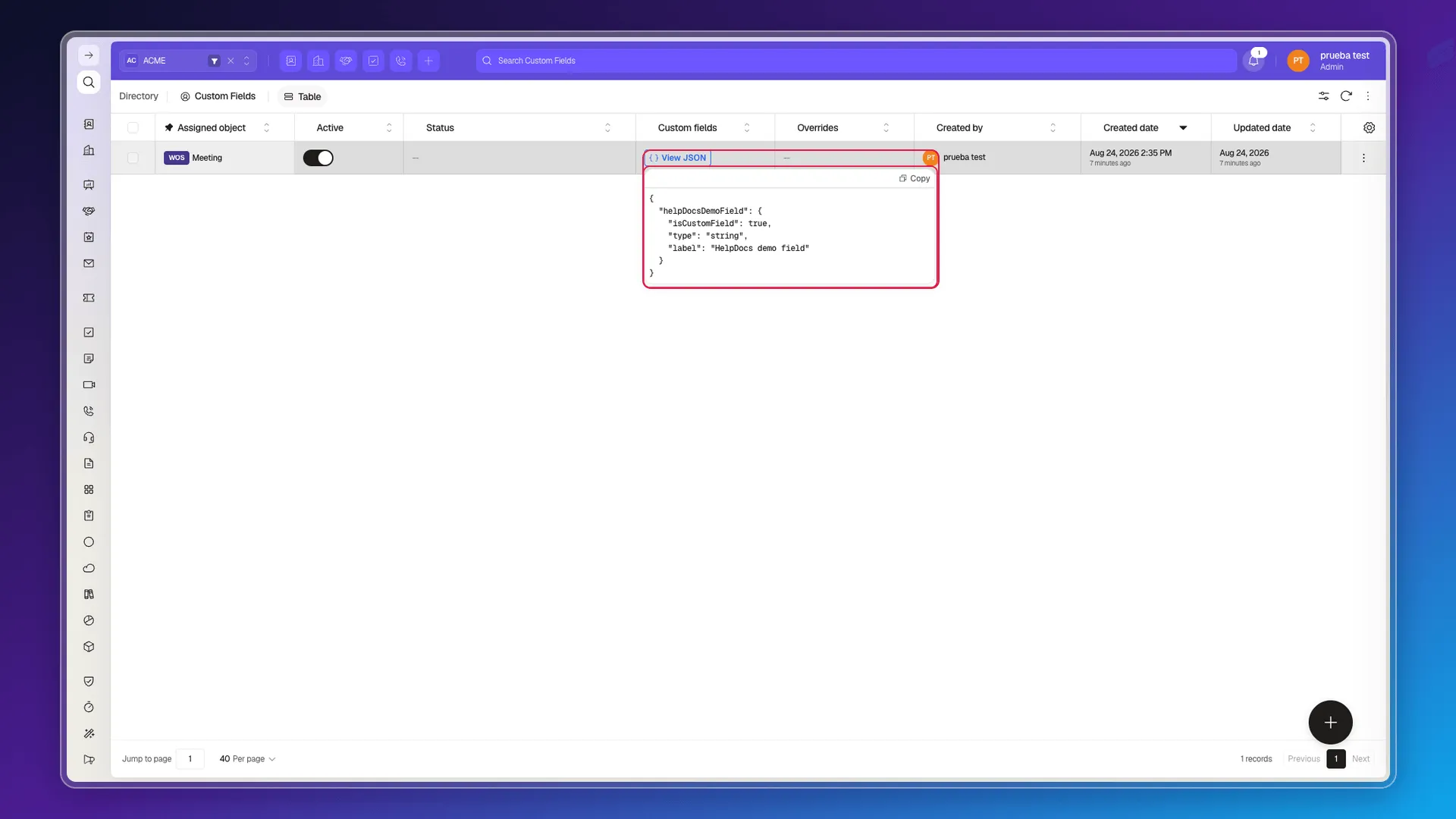The image size is (1456, 819).
Task: Copy the JSON with the Copy button
Action: coord(915,178)
